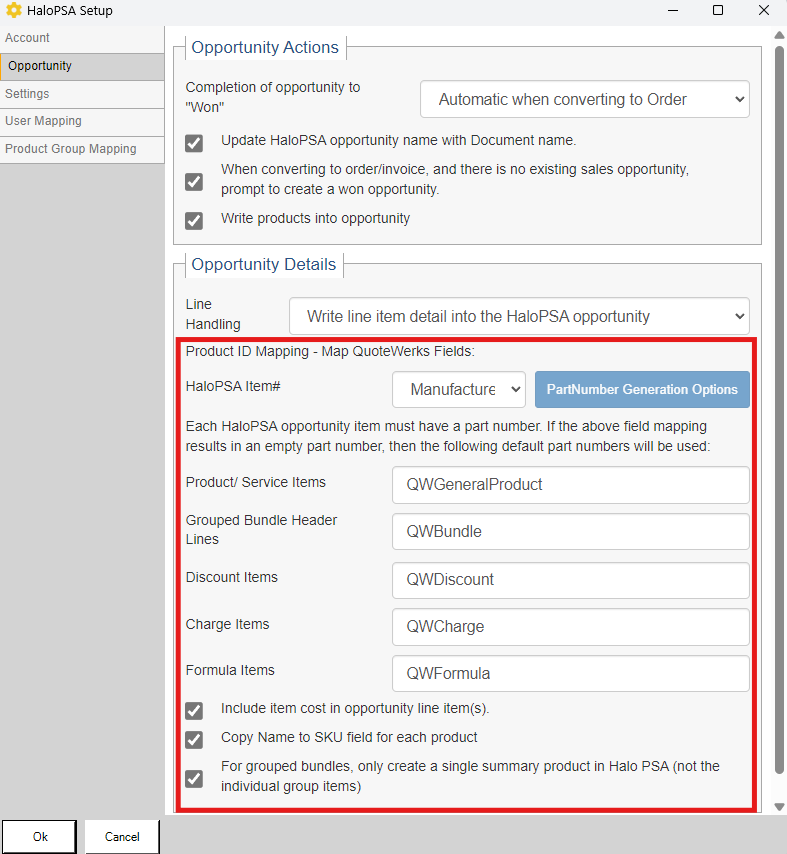This screenshot has height=854, width=787.
Task: Toggle Write products into opportunity checkbox
Action: click(194, 220)
